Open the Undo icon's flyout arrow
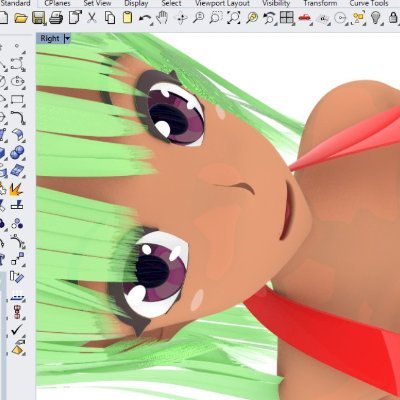Image resolution: width=400 pixels, height=400 pixels. (152, 24)
